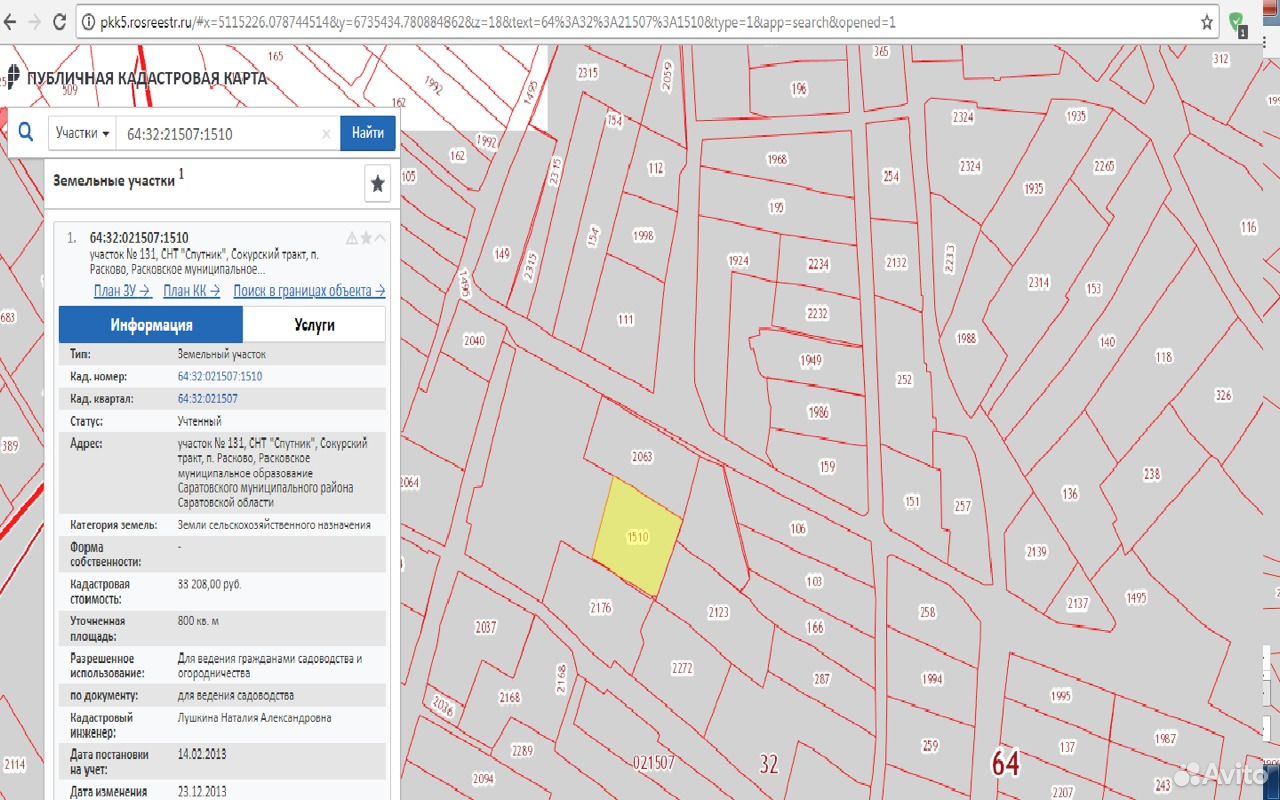Click parcel 1998 on the map
This screenshot has width=1280, height=800.
pyautogui.click(x=643, y=236)
